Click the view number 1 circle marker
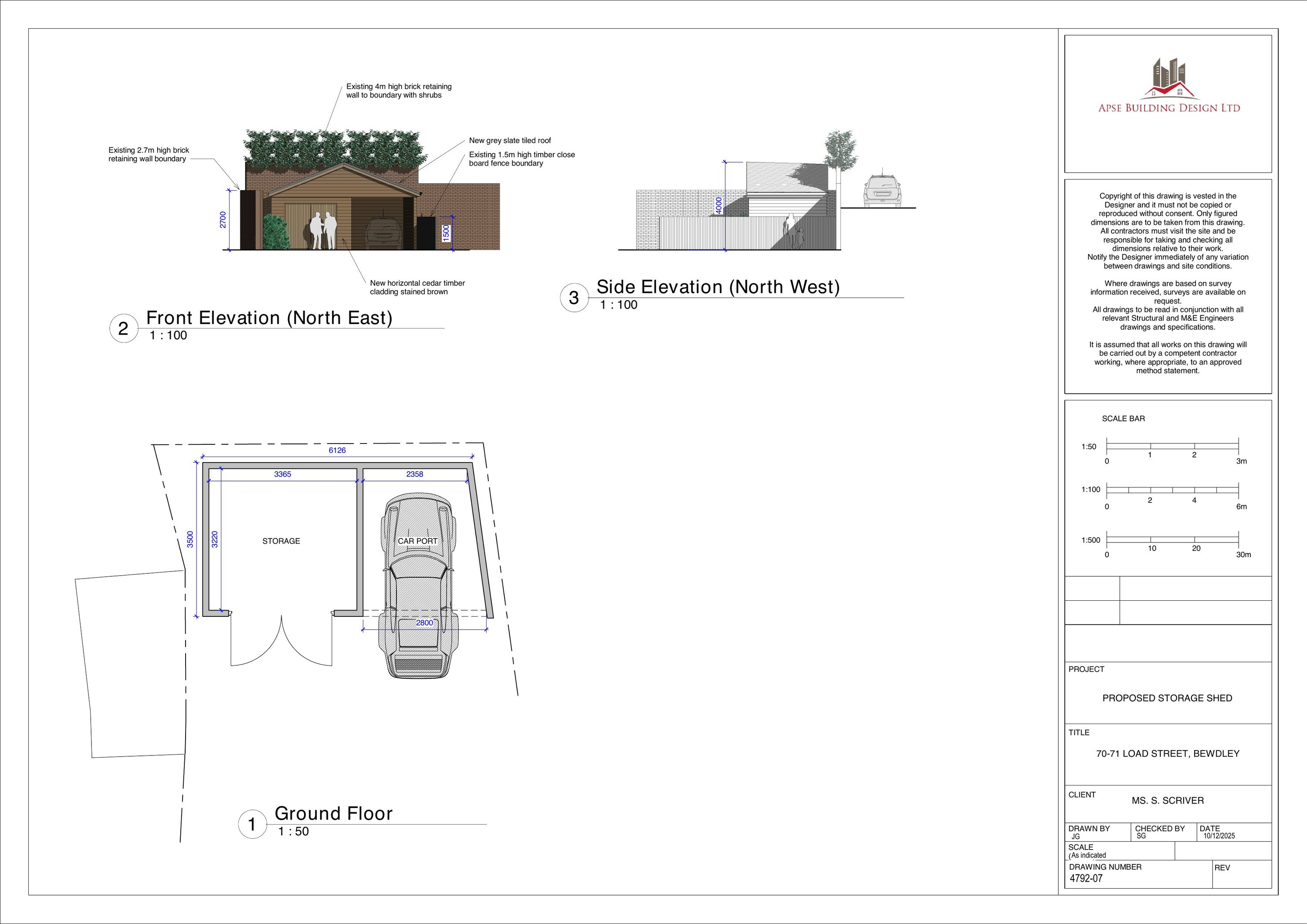1307x924 pixels. 252,824
